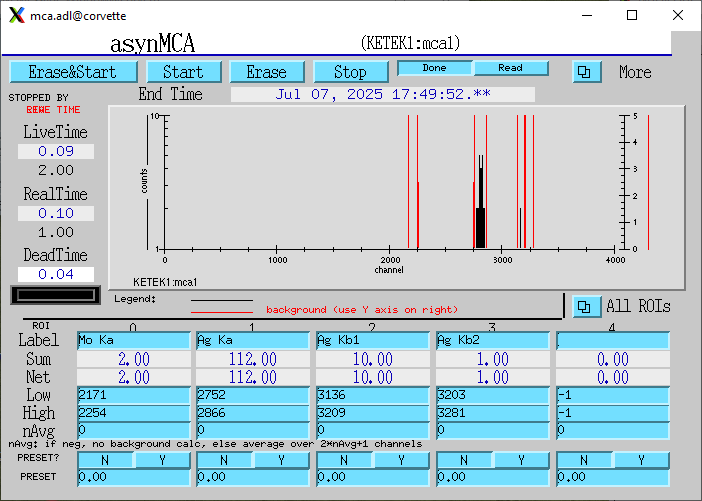Edit PRESET value for Ag Ka ROI
This screenshot has width=702, height=501.
coord(253,478)
